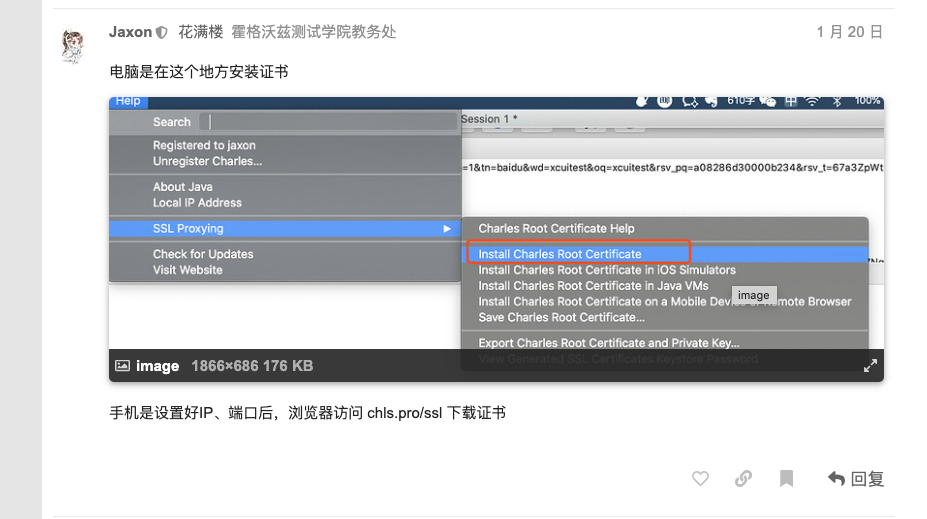
Task: Click the text 电脑是在这个地方安装证书
Action: click(x=199, y=72)
